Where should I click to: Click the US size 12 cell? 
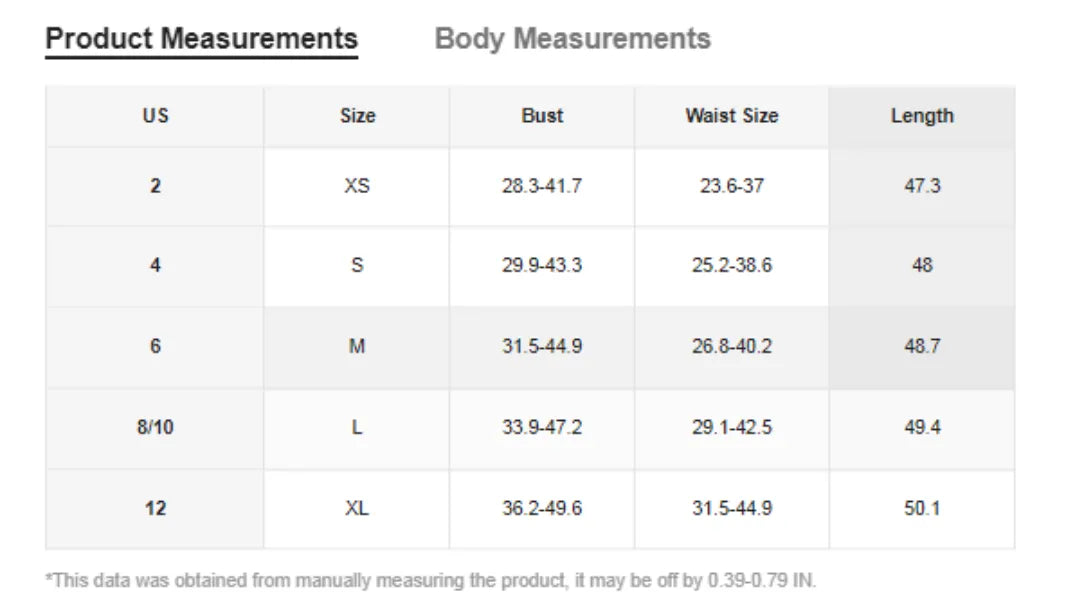pyautogui.click(x=155, y=509)
